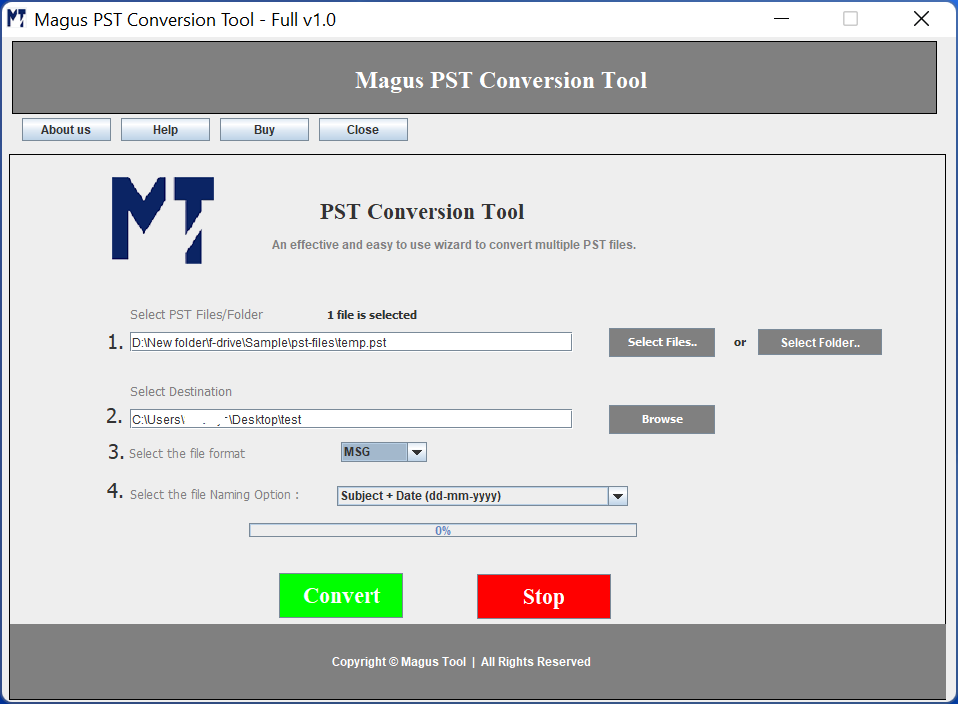Open the About us page
958x704 pixels.
[x=66, y=130]
